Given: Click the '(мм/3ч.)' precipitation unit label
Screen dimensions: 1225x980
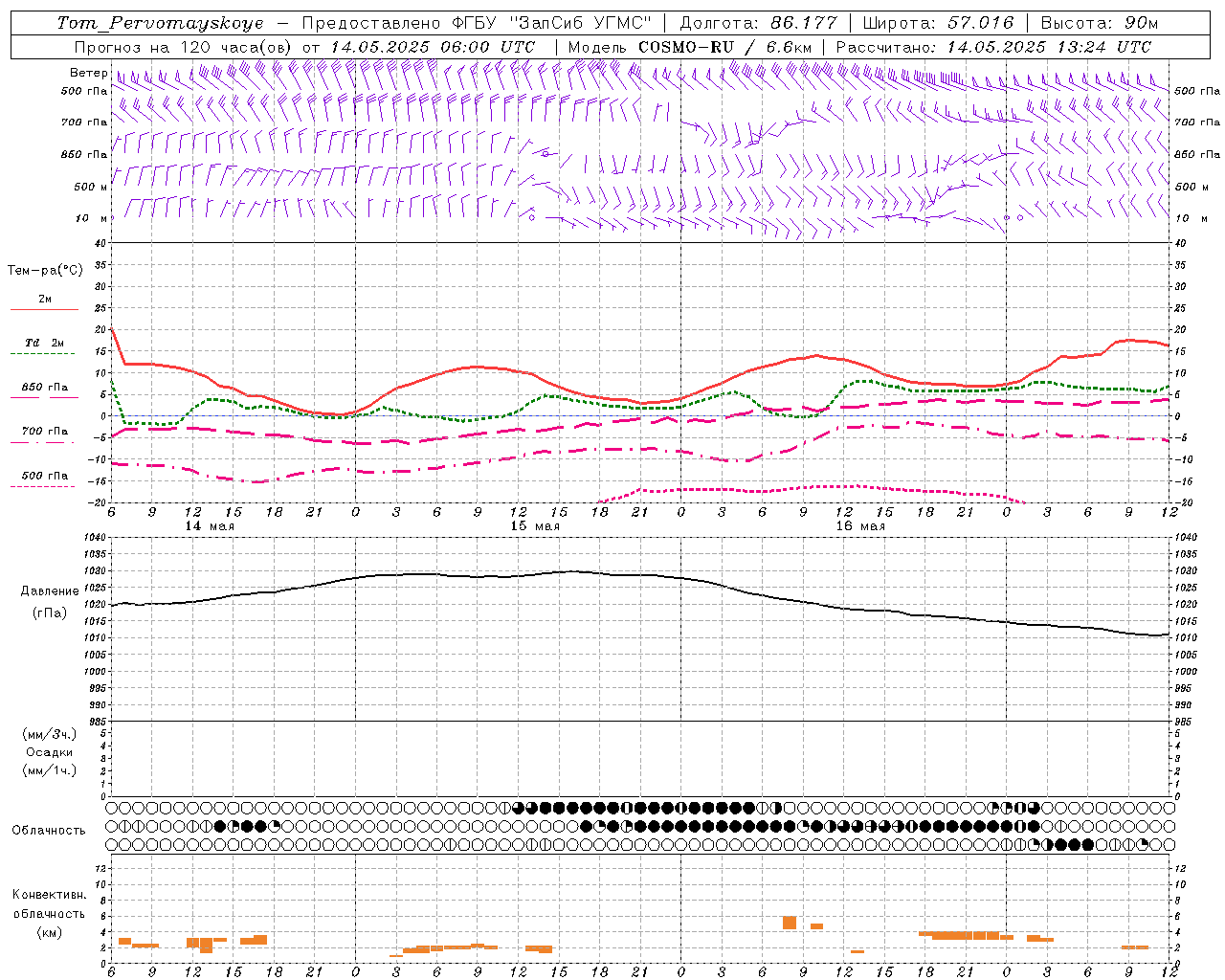Looking at the screenshot, I should tap(50, 734).
